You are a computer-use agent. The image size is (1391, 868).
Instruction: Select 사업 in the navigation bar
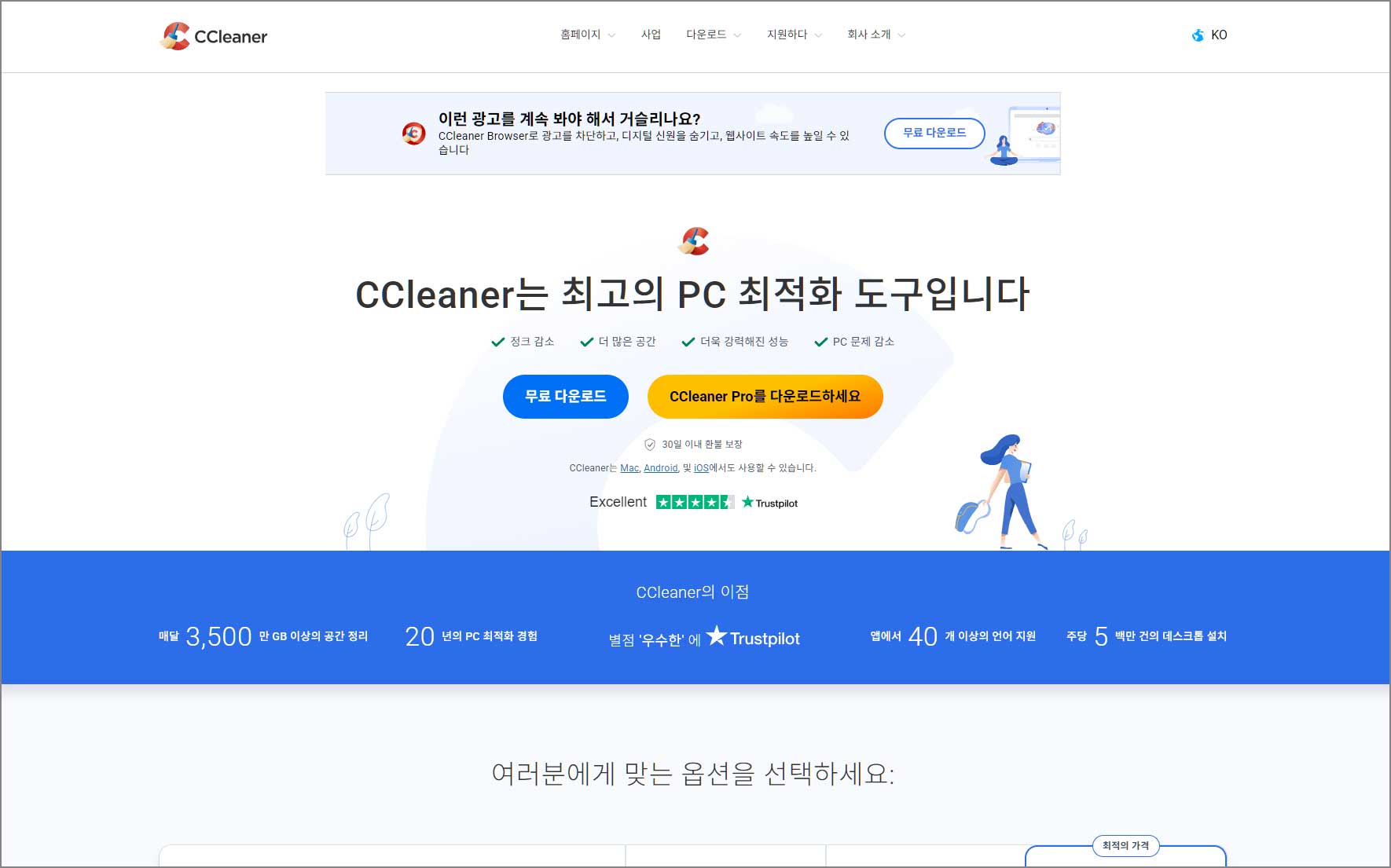[x=651, y=35]
